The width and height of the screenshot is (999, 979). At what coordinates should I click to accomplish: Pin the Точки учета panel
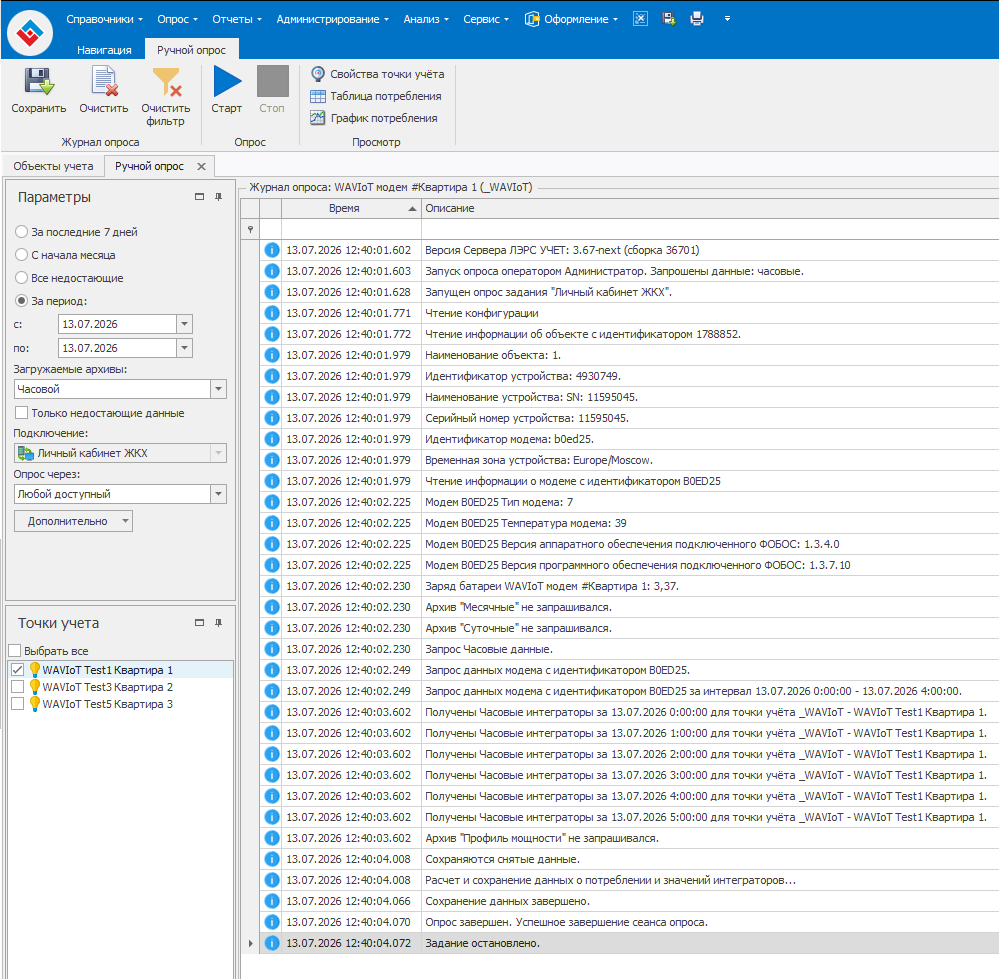219,623
